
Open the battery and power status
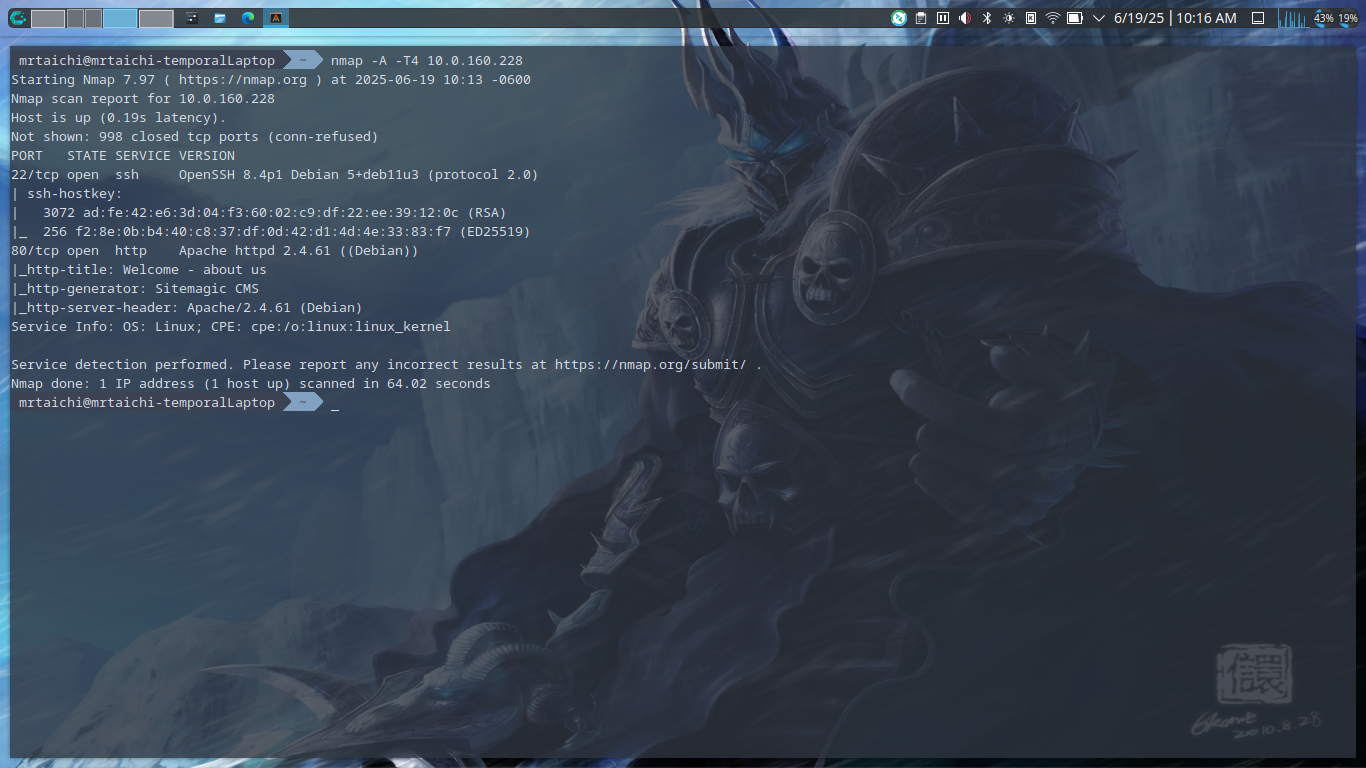[1075, 18]
